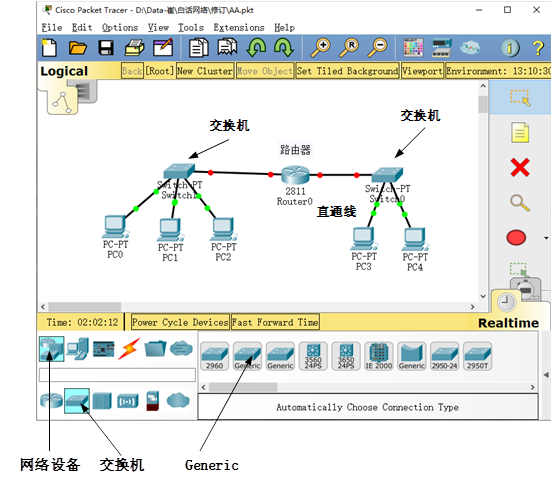Image resolution: width=553 pixels, height=477 pixels.
Task: Choose the Resize Shape tool
Action: pos(519,269)
